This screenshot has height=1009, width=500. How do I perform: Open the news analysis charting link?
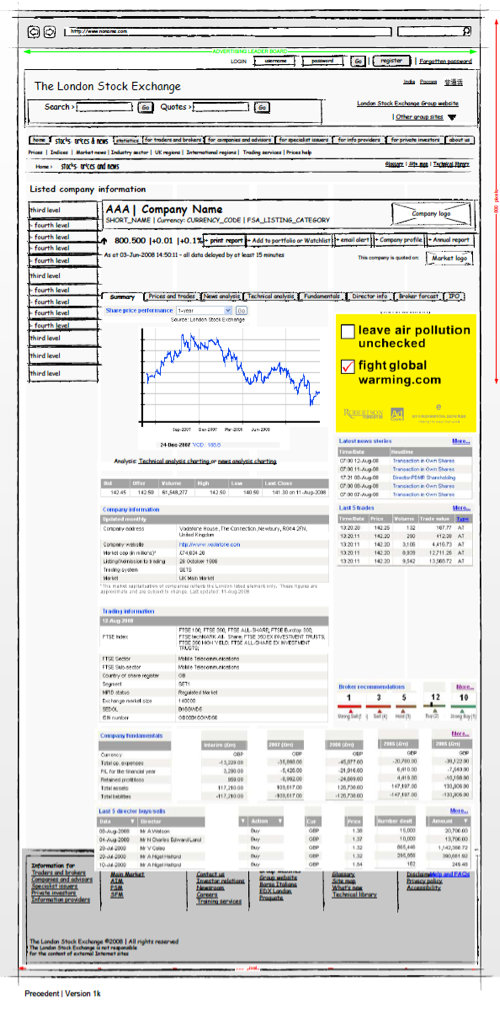coord(248,461)
